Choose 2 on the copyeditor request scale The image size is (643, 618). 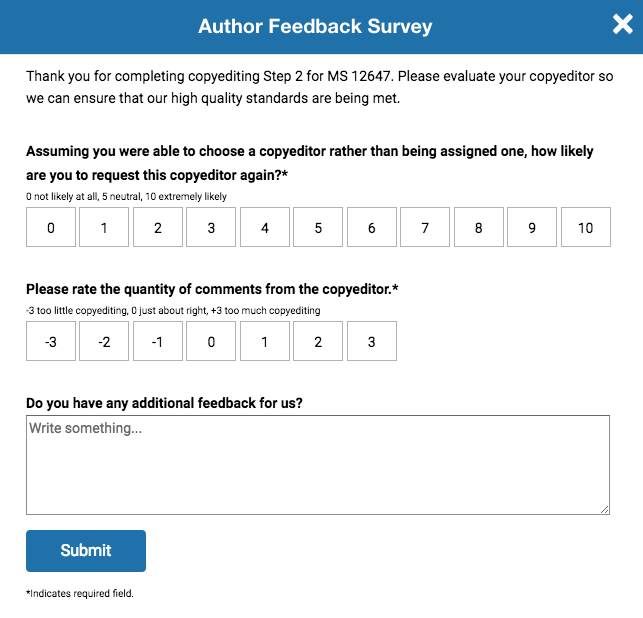click(158, 227)
